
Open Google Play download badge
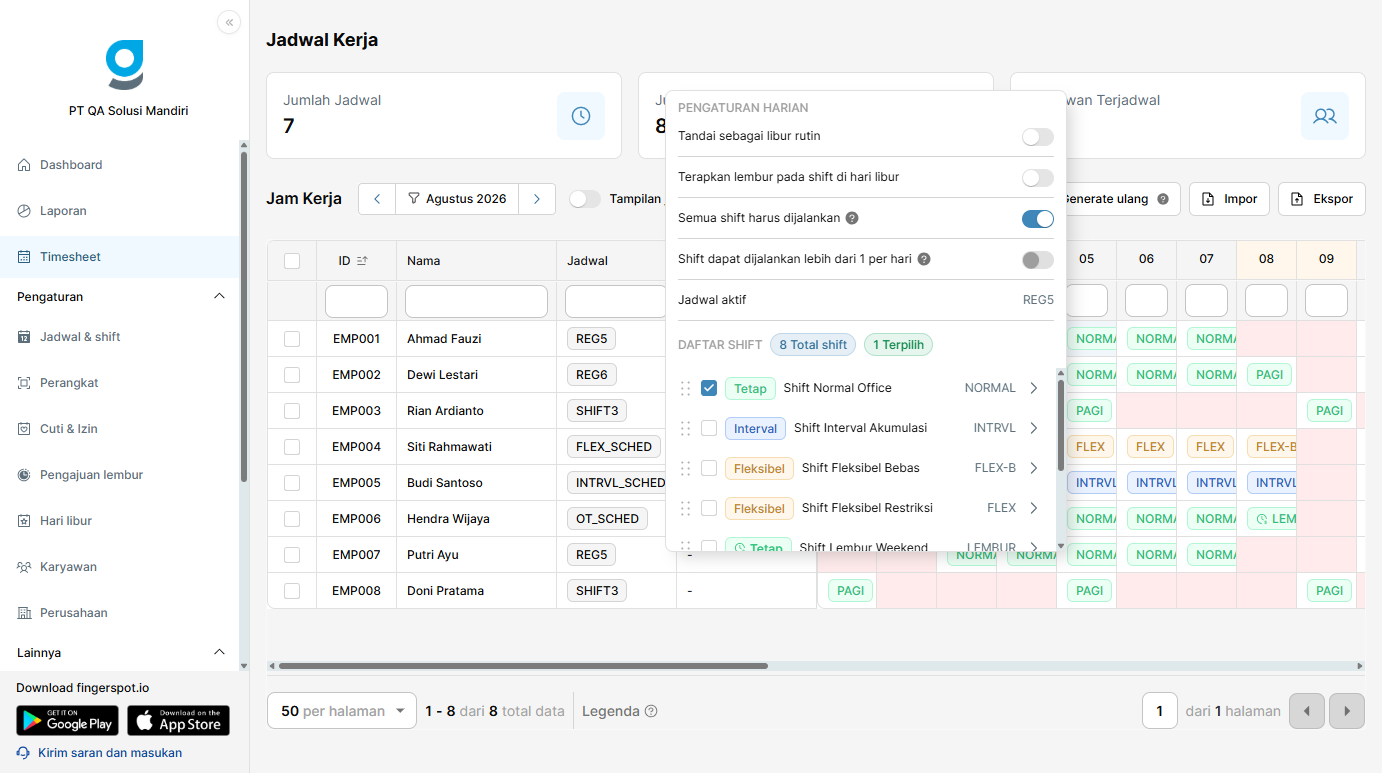coord(67,721)
